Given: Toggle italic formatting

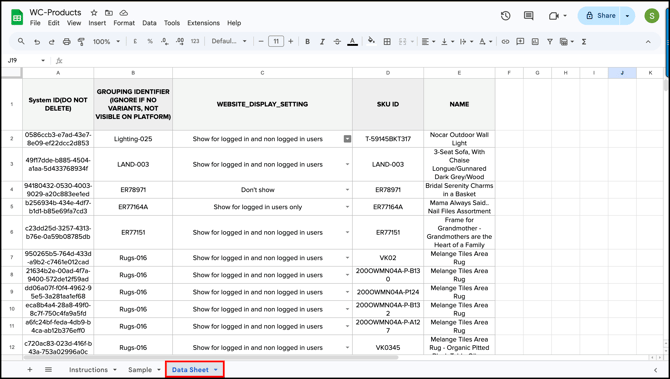Looking at the screenshot, I should point(322,41).
